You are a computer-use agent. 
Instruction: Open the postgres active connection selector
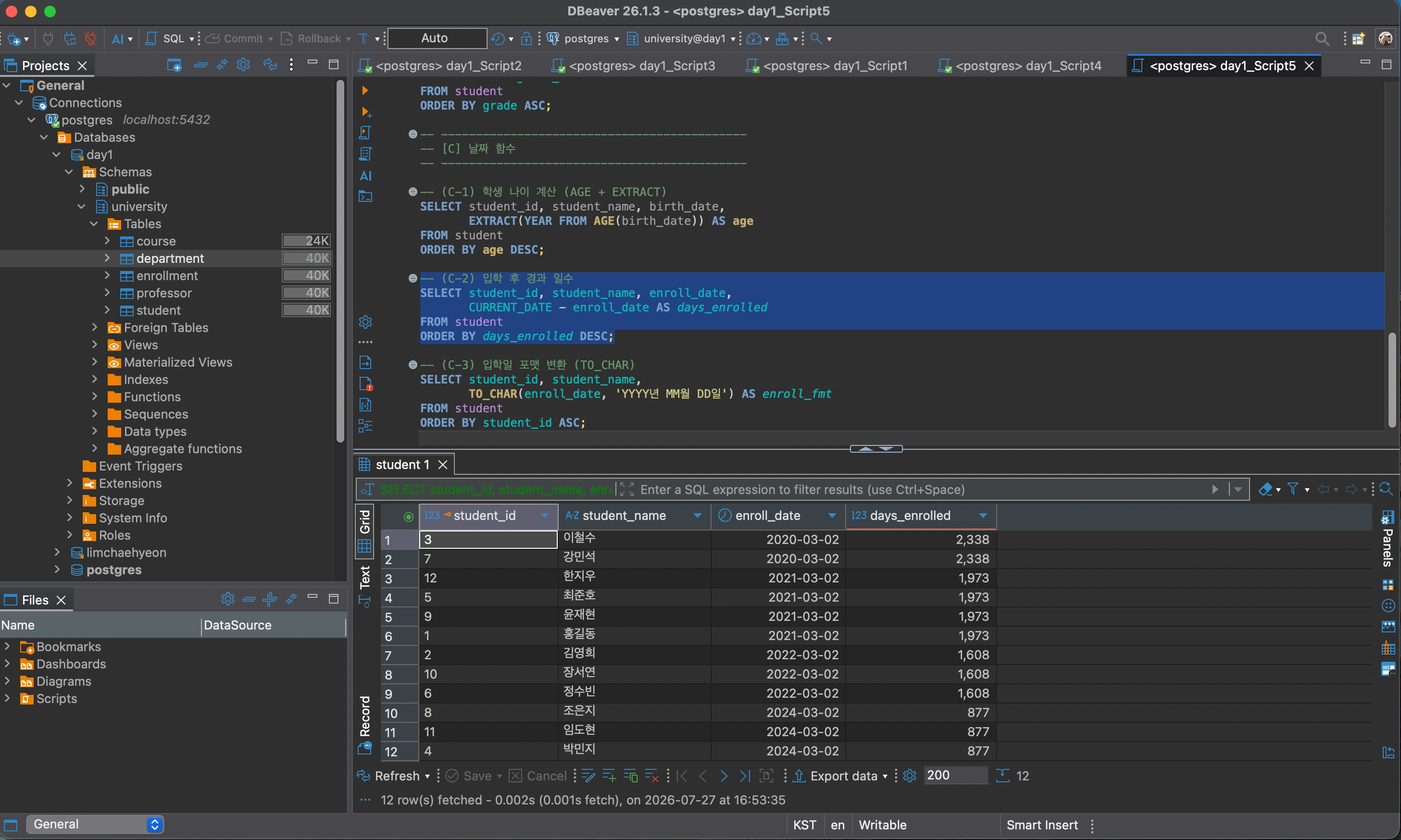click(583, 38)
